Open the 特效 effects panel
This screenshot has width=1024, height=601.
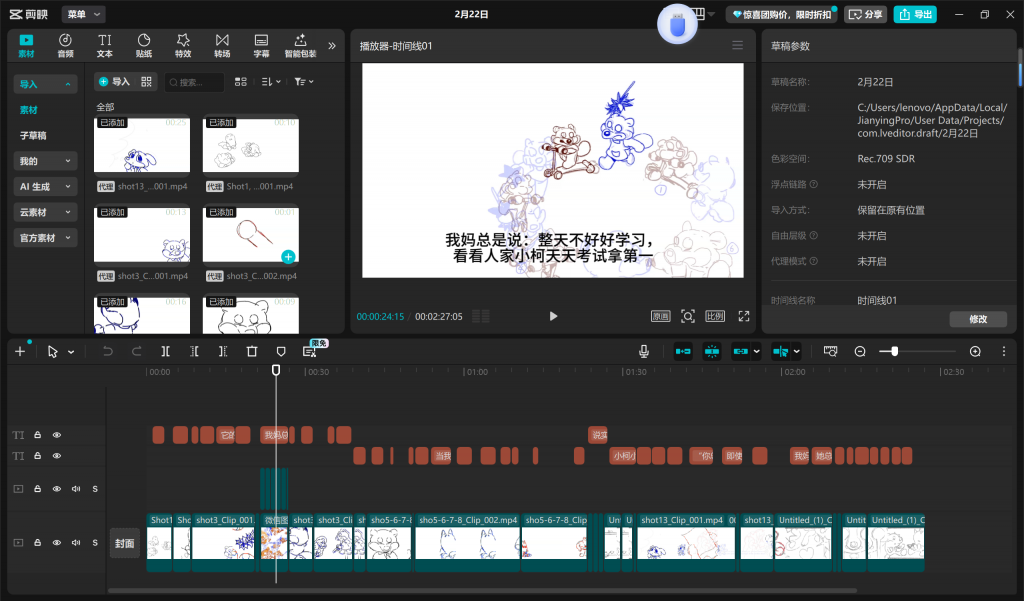pyautogui.click(x=183, y=45)
